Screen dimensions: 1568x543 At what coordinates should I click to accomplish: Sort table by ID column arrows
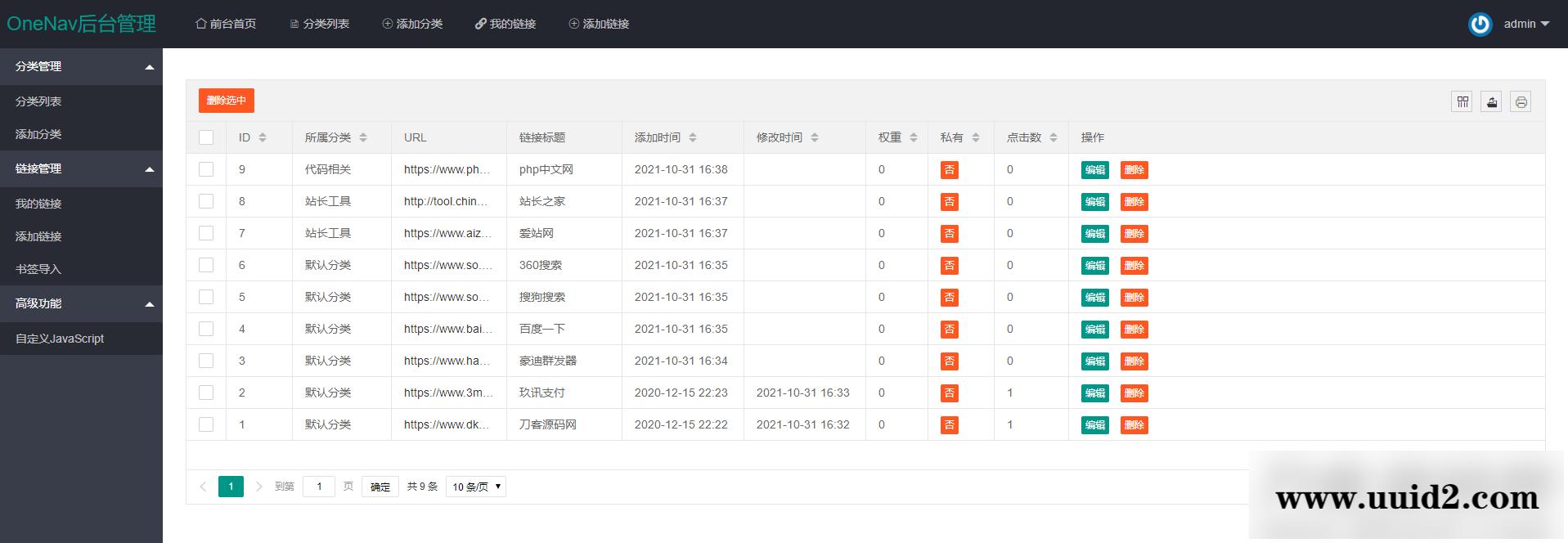click(x=263, y=137)
